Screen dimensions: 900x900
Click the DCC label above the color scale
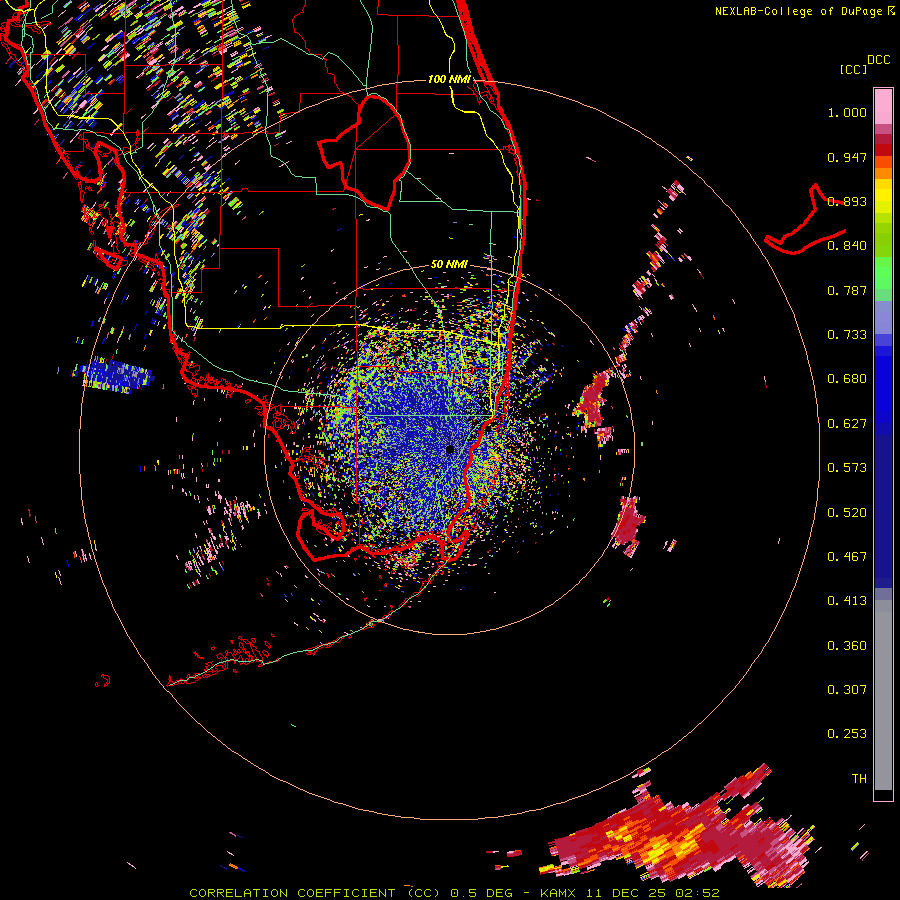tap(878, 60)
